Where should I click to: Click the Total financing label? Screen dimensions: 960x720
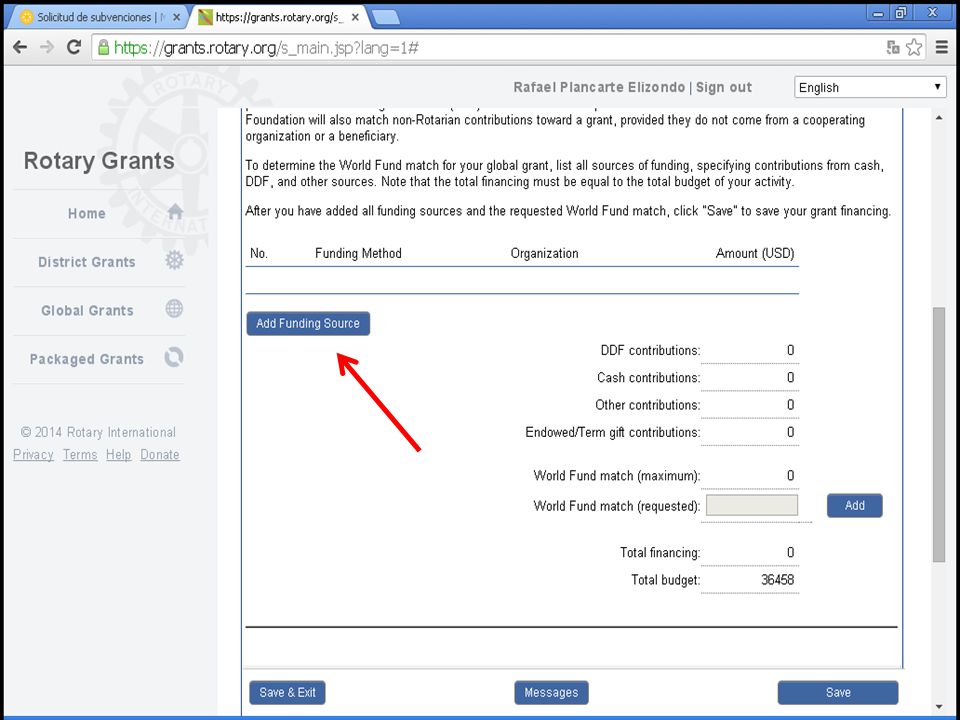[660, 553]
